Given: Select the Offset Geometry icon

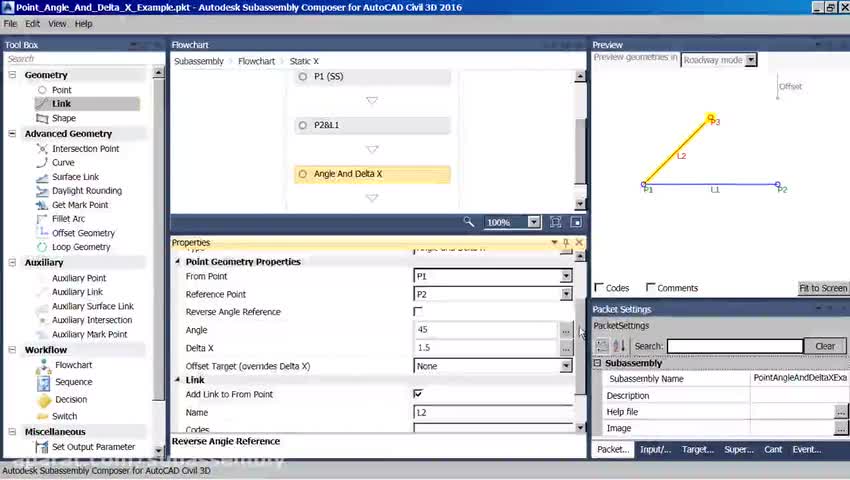Looking at the screenshot, I should 42,233.
